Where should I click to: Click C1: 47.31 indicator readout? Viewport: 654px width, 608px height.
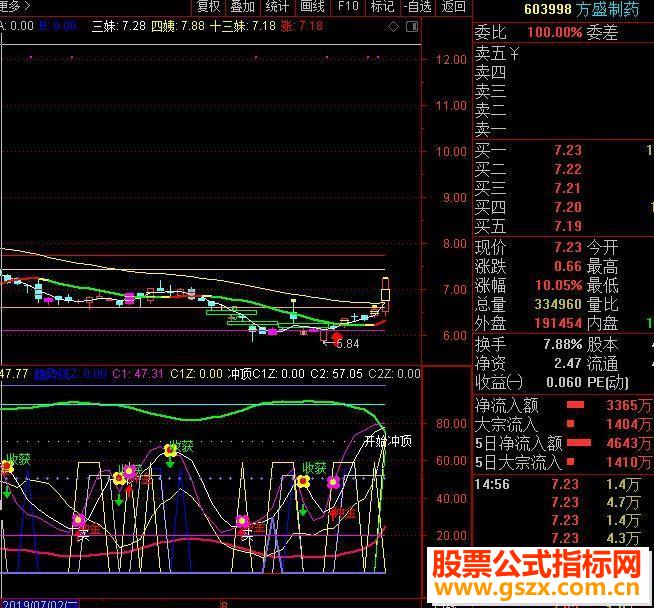[x=138, y=374]
